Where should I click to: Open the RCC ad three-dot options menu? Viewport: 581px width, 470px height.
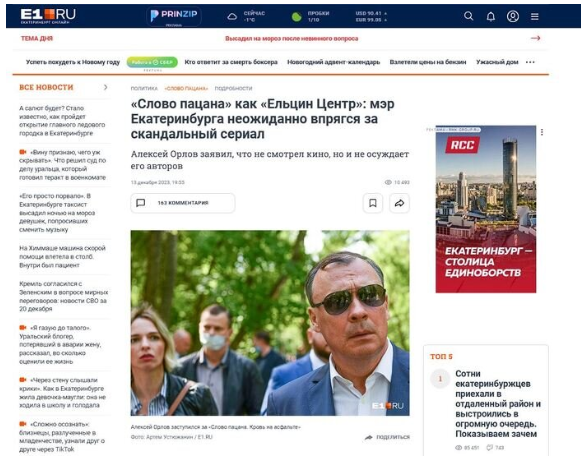[x=542, y=132]
